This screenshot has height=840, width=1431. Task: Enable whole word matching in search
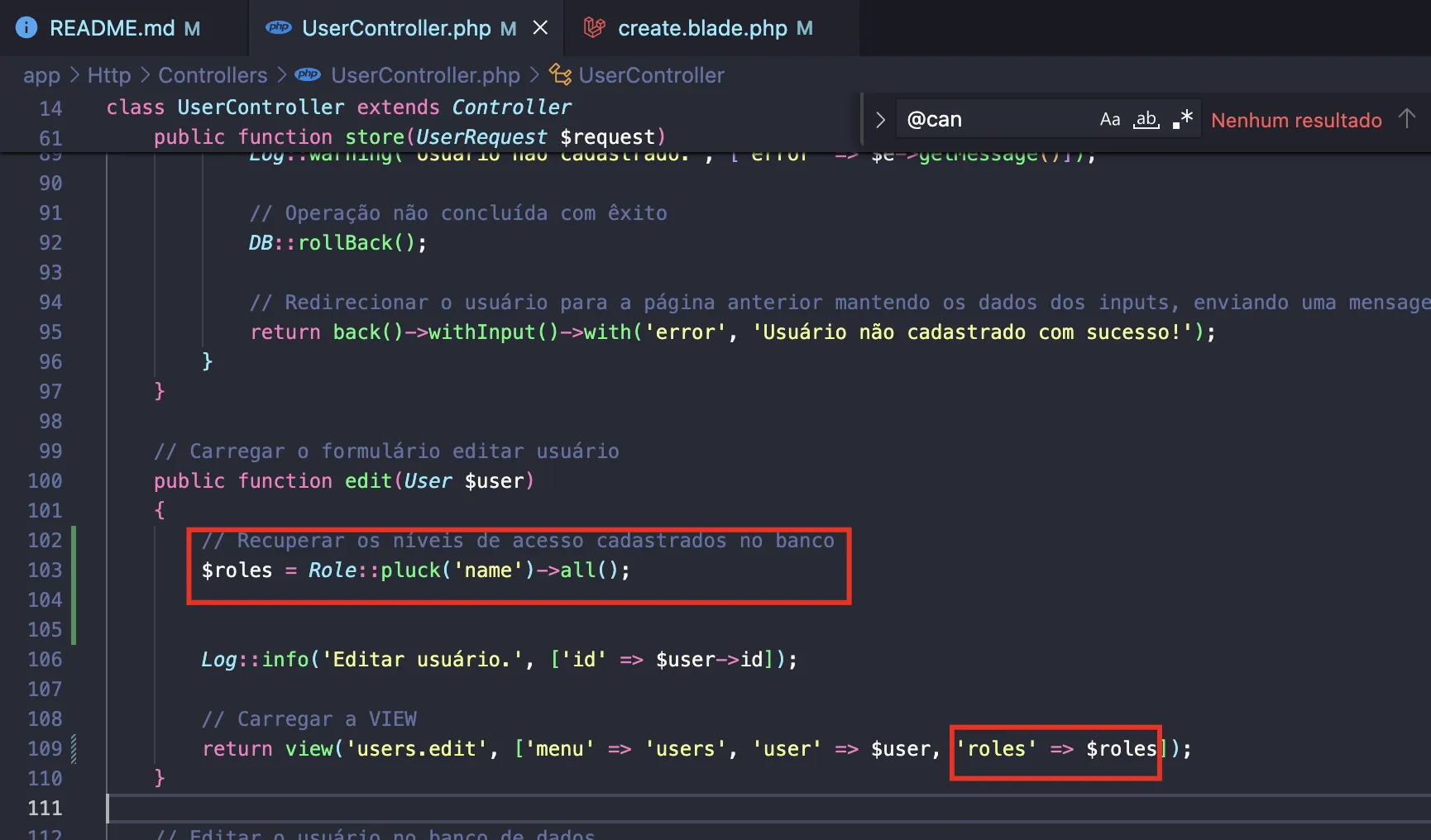(x=1146, y=119)
